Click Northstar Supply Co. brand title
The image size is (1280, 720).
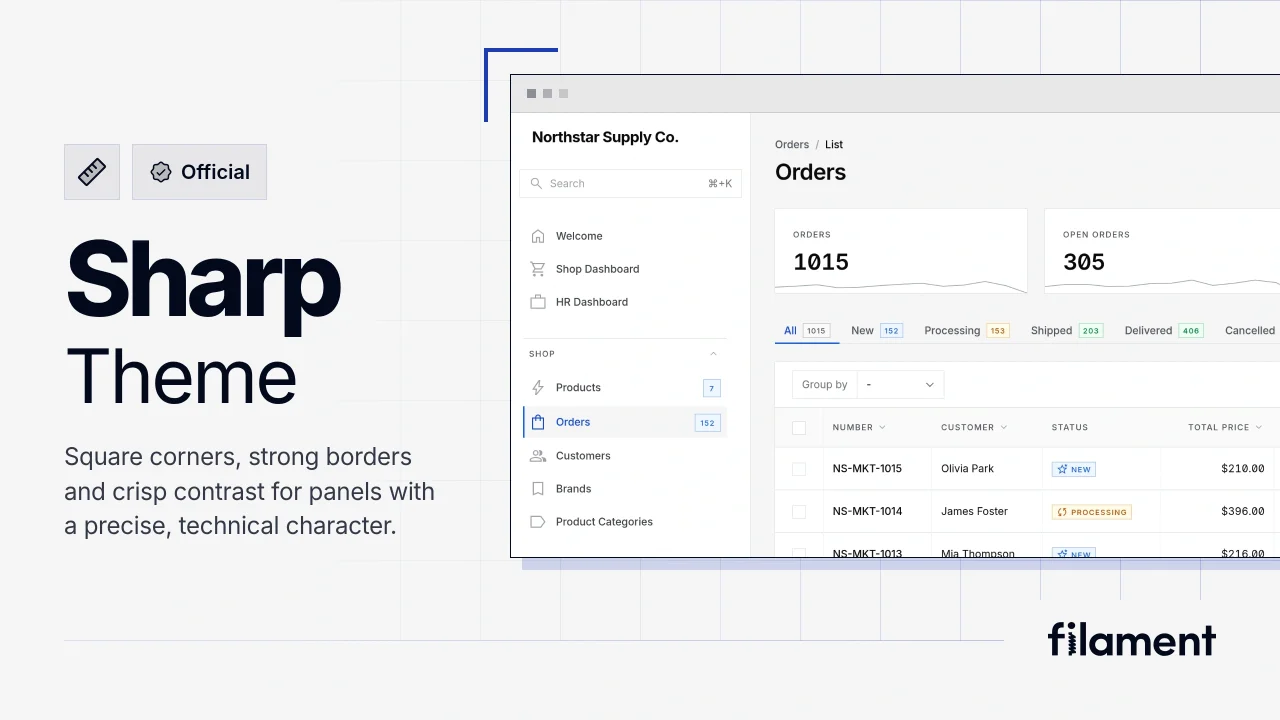click(x=605, y=138)
